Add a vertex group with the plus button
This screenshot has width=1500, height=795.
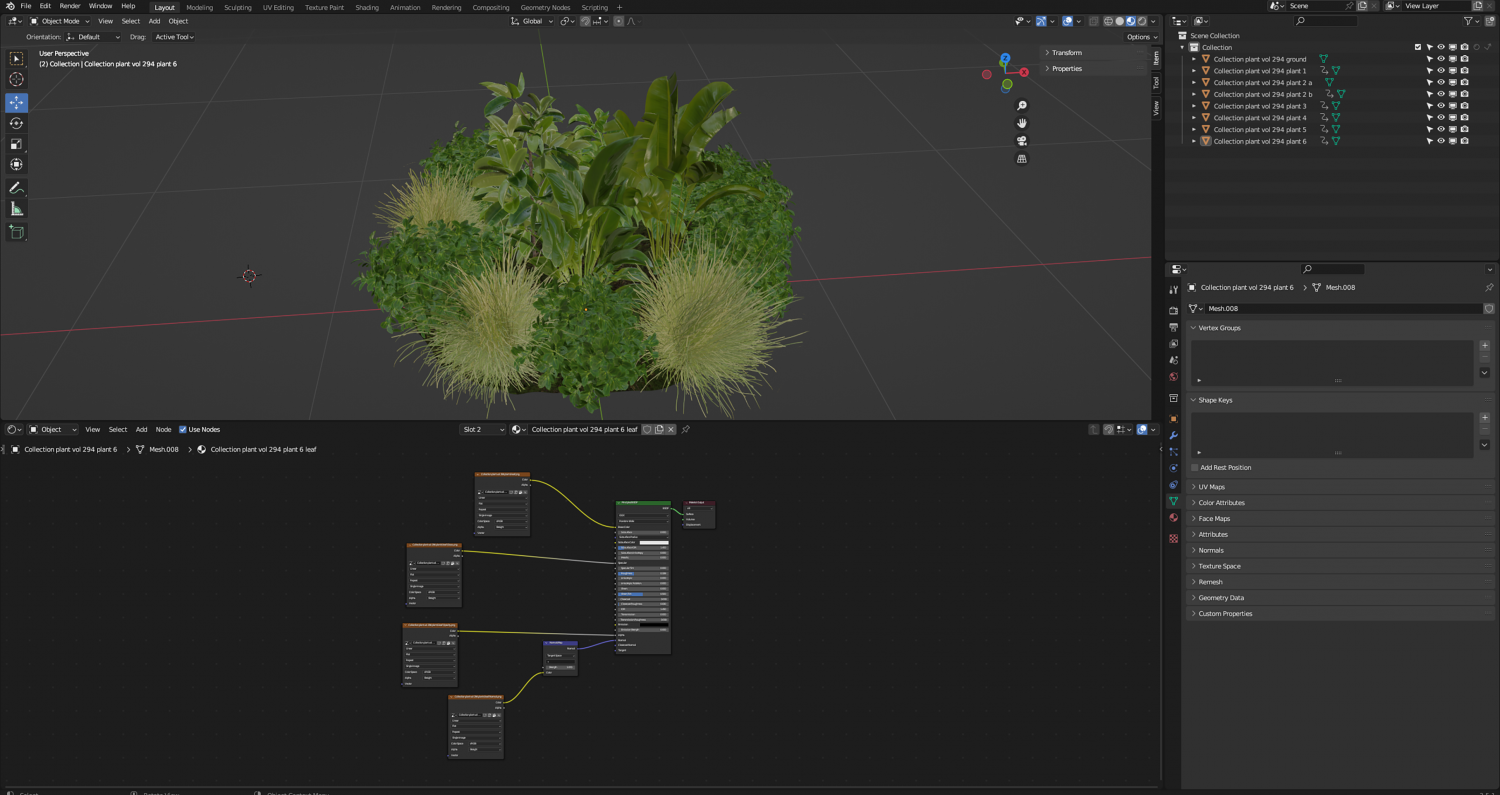pos(1485,346)
